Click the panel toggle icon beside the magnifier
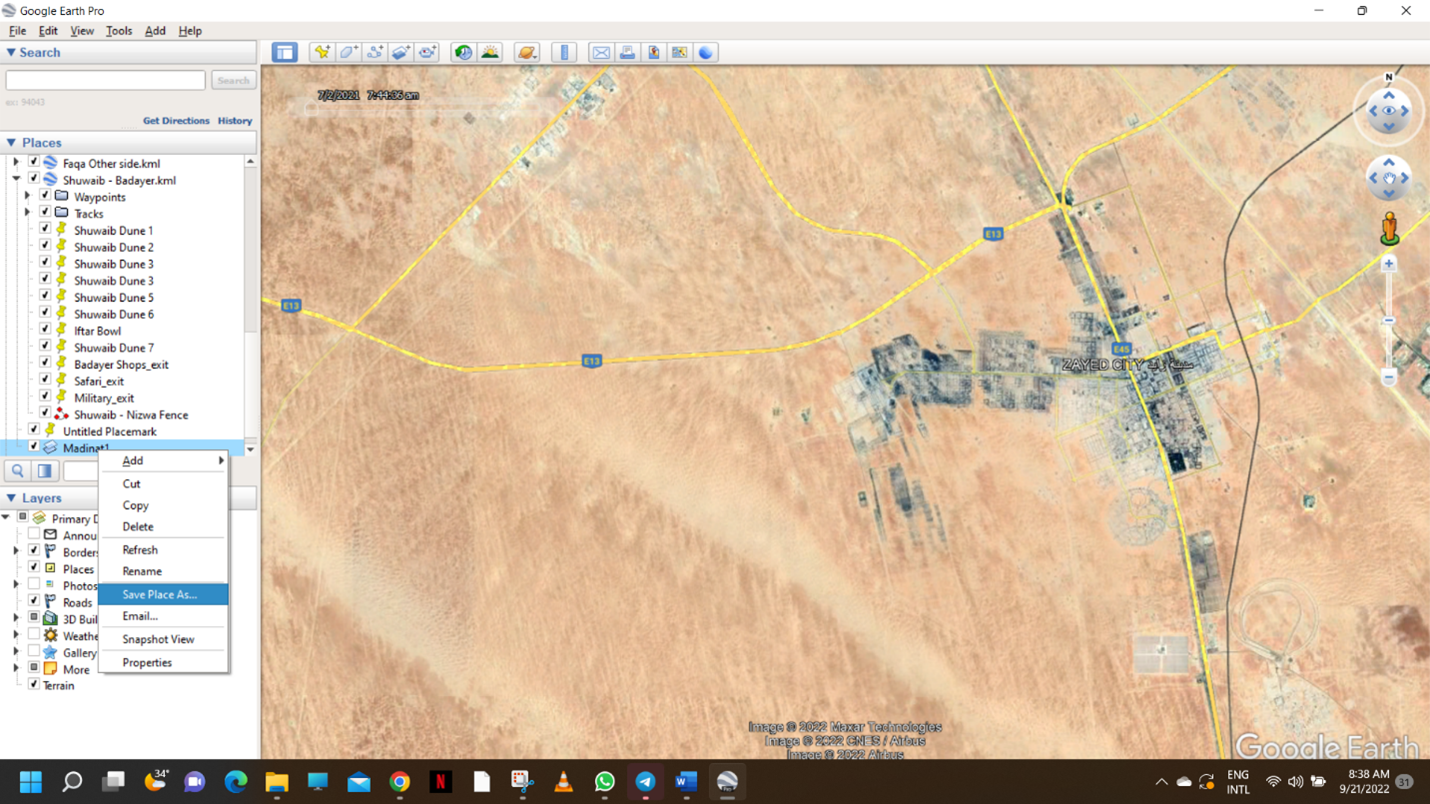Screen dimensions: 1430x804 (x=45, y=471)
